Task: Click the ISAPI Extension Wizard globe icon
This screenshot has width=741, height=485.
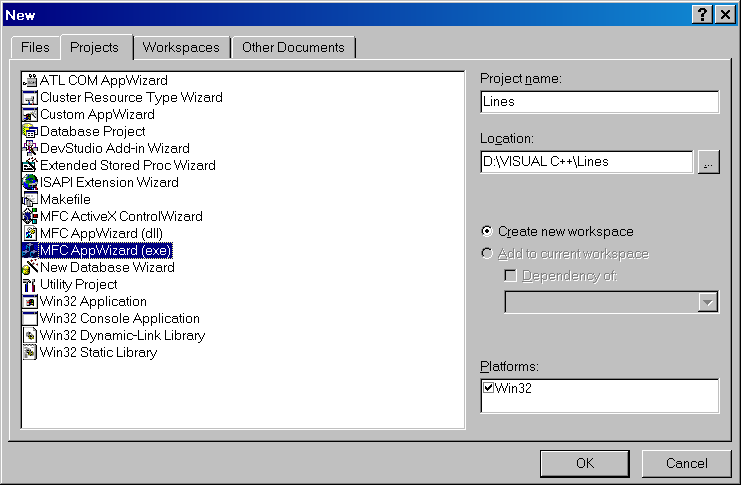Action: 30,182
